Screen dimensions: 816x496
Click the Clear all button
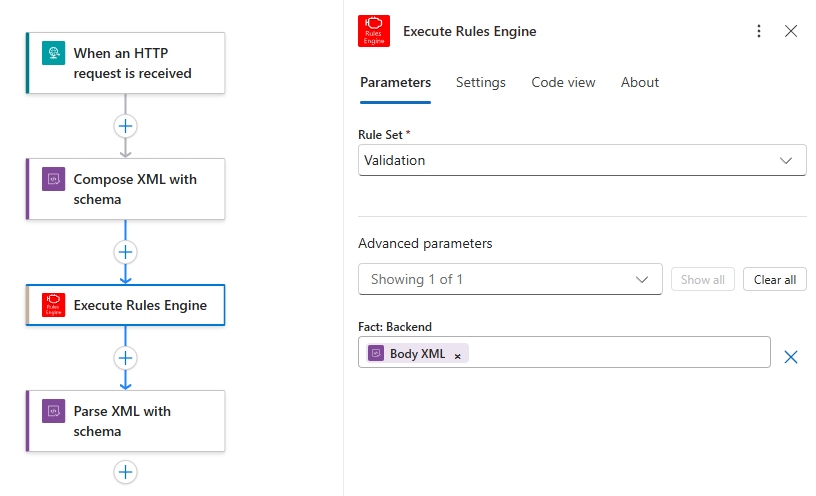point(774,279)
